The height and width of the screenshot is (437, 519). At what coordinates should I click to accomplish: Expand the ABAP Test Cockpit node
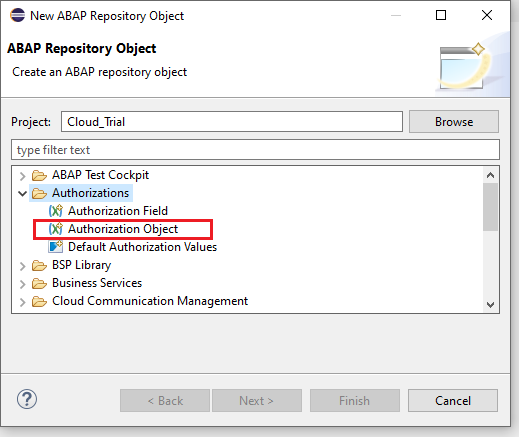point(22,176)
